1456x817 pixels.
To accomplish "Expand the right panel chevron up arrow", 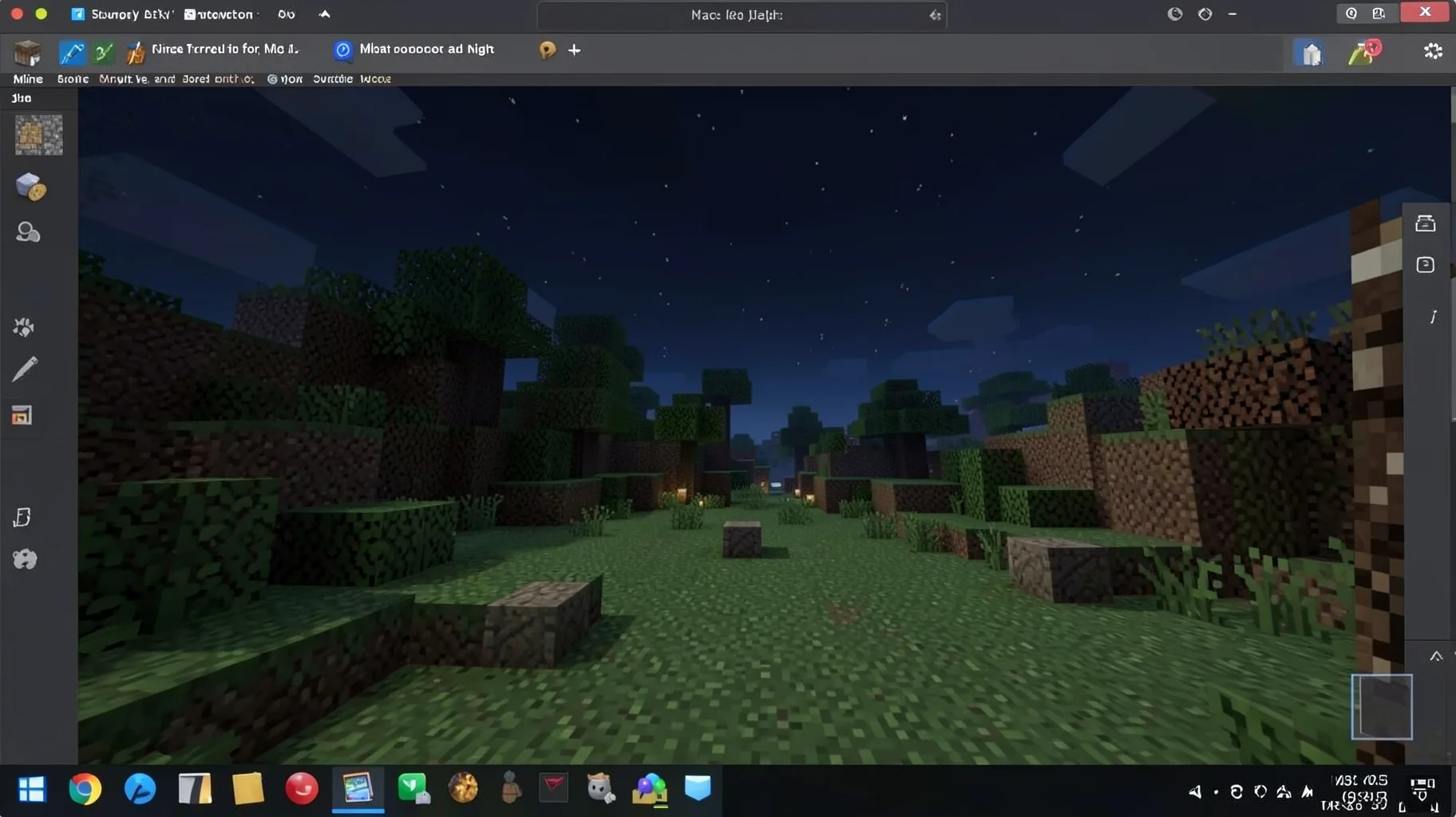I will [1436, 657].
